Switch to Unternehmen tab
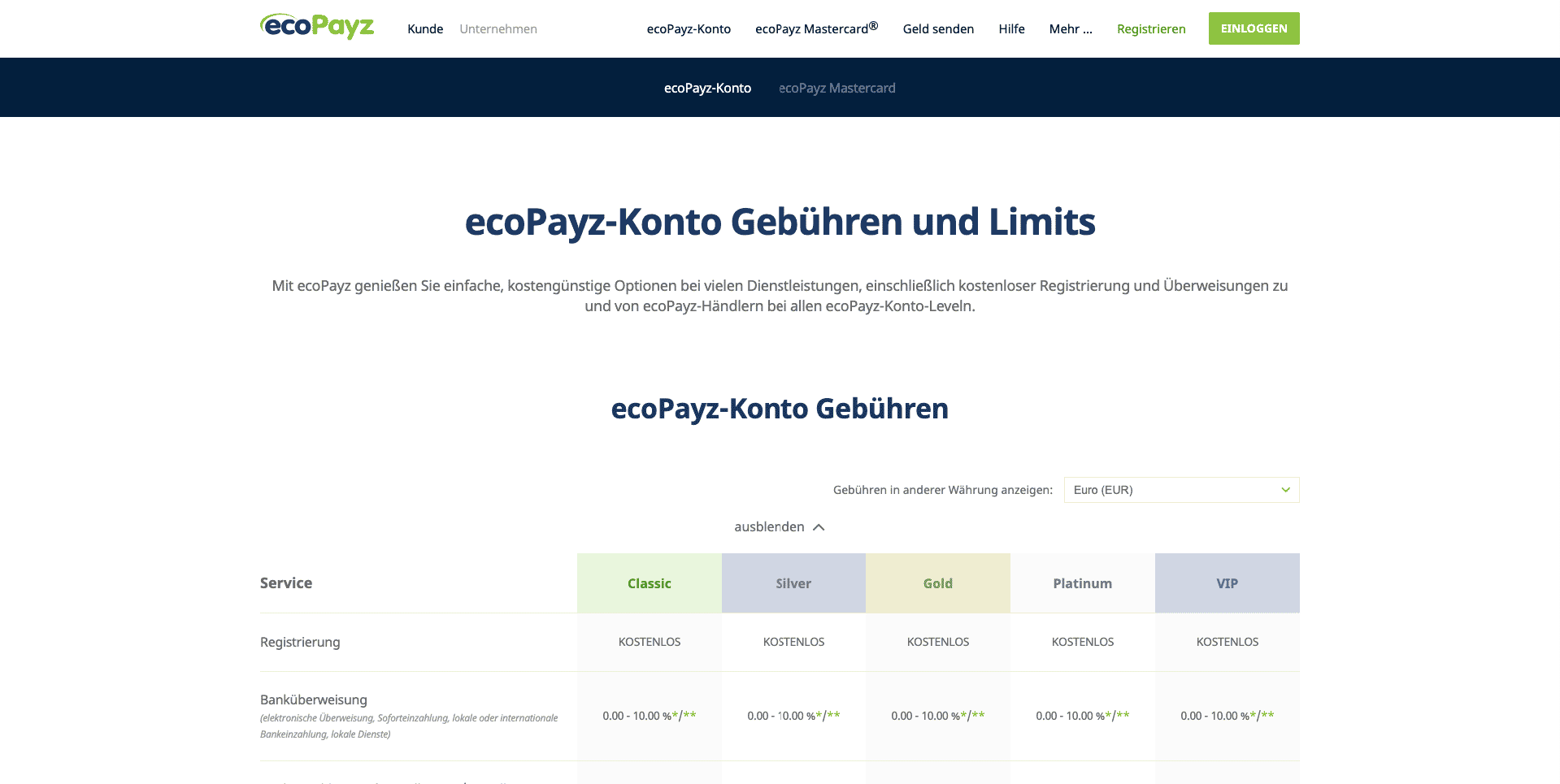Image resolution: width=1560 pixels, height=784 pixels. tap(498, 29)
